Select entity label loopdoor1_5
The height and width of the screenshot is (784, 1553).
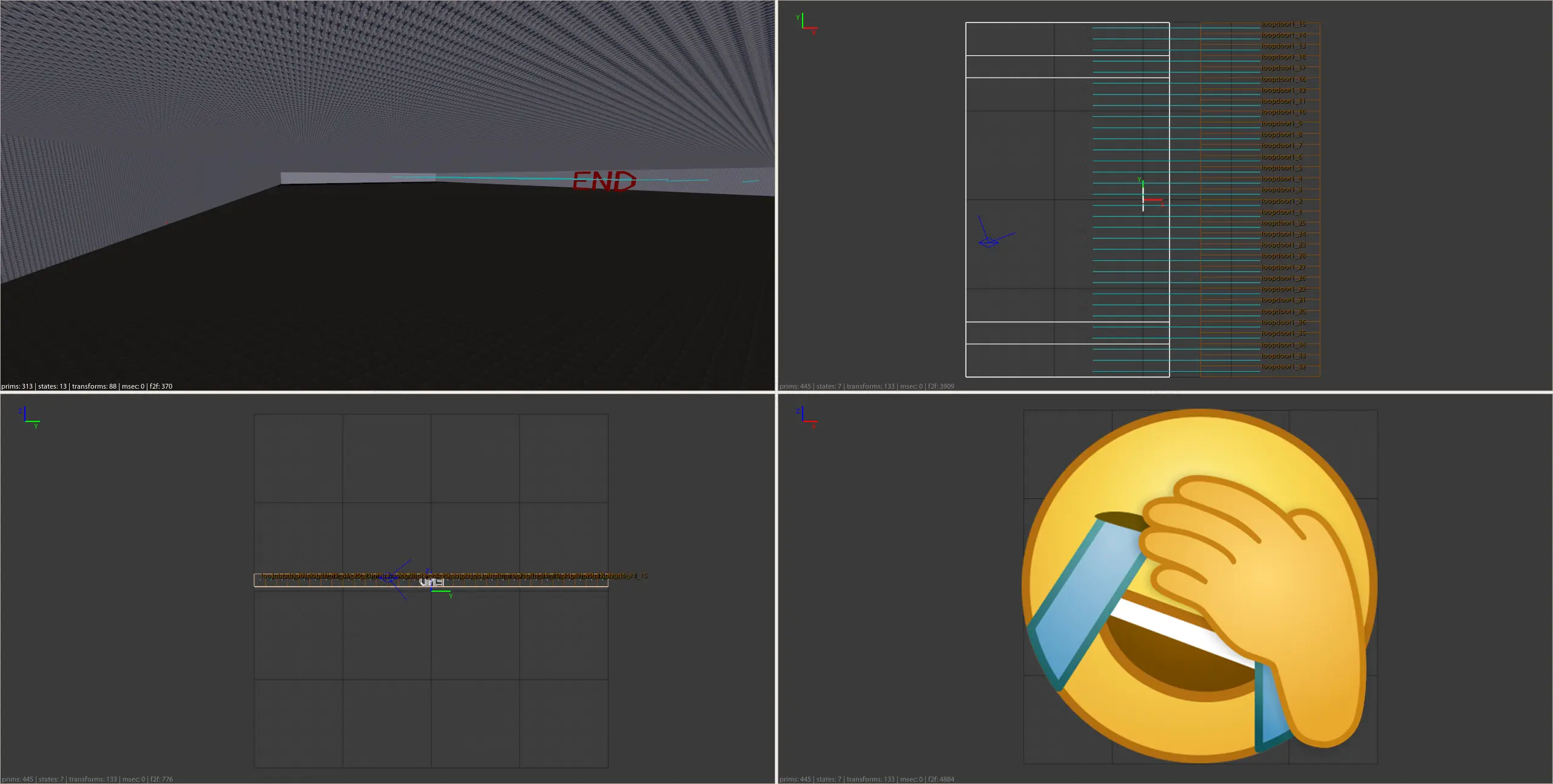[1281, 168]
